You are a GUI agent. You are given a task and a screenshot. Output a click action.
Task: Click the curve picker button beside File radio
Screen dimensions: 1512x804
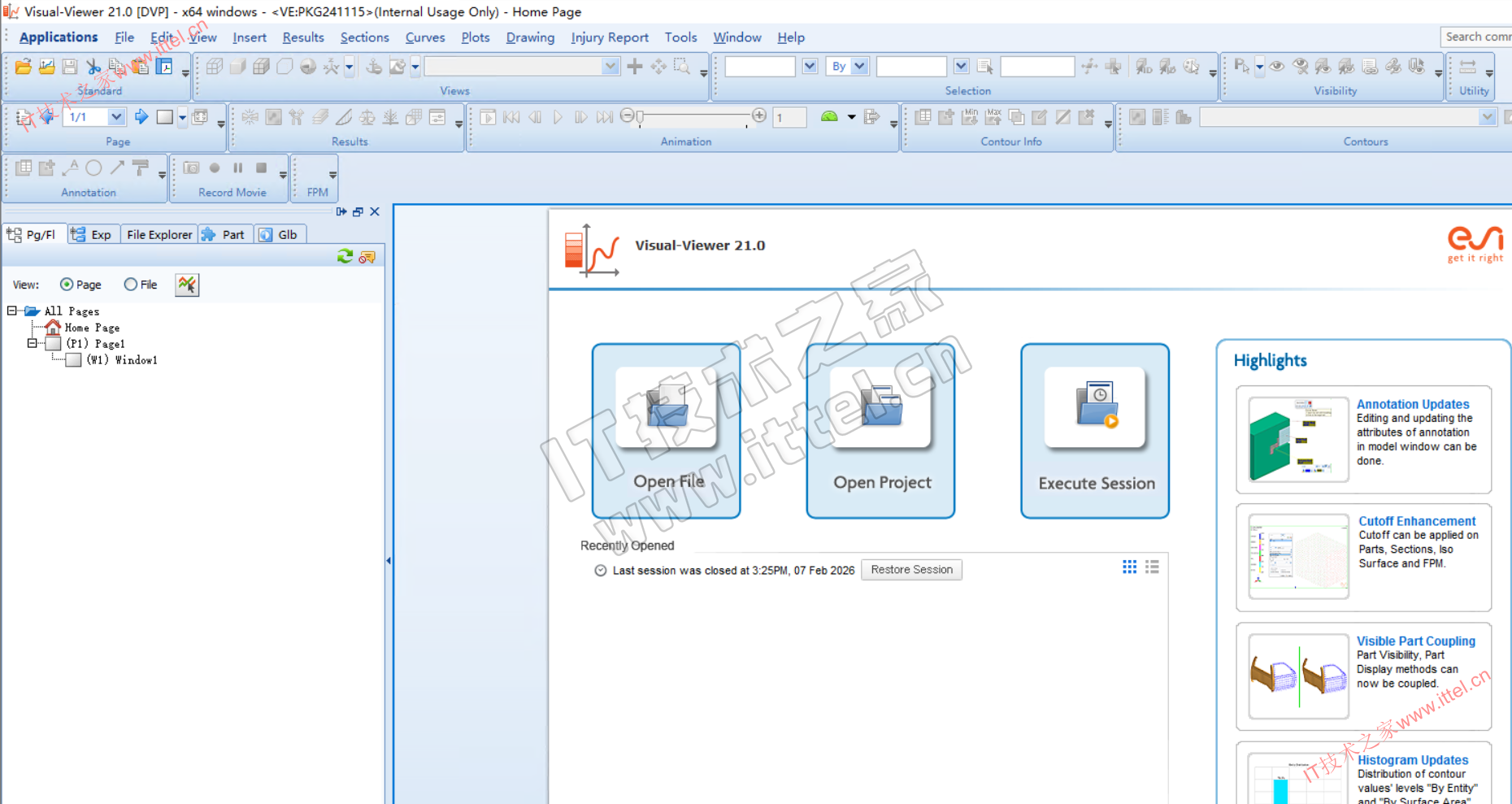tap(187, 285)
